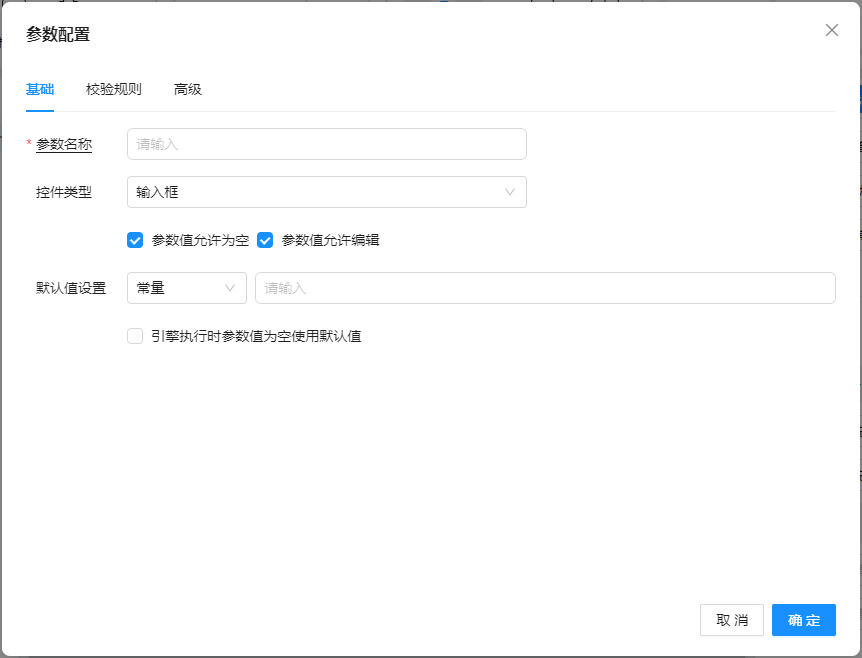This screenshot has width=862, height=658.
Task: Confirm with the 确定 button
Action: 803,620
